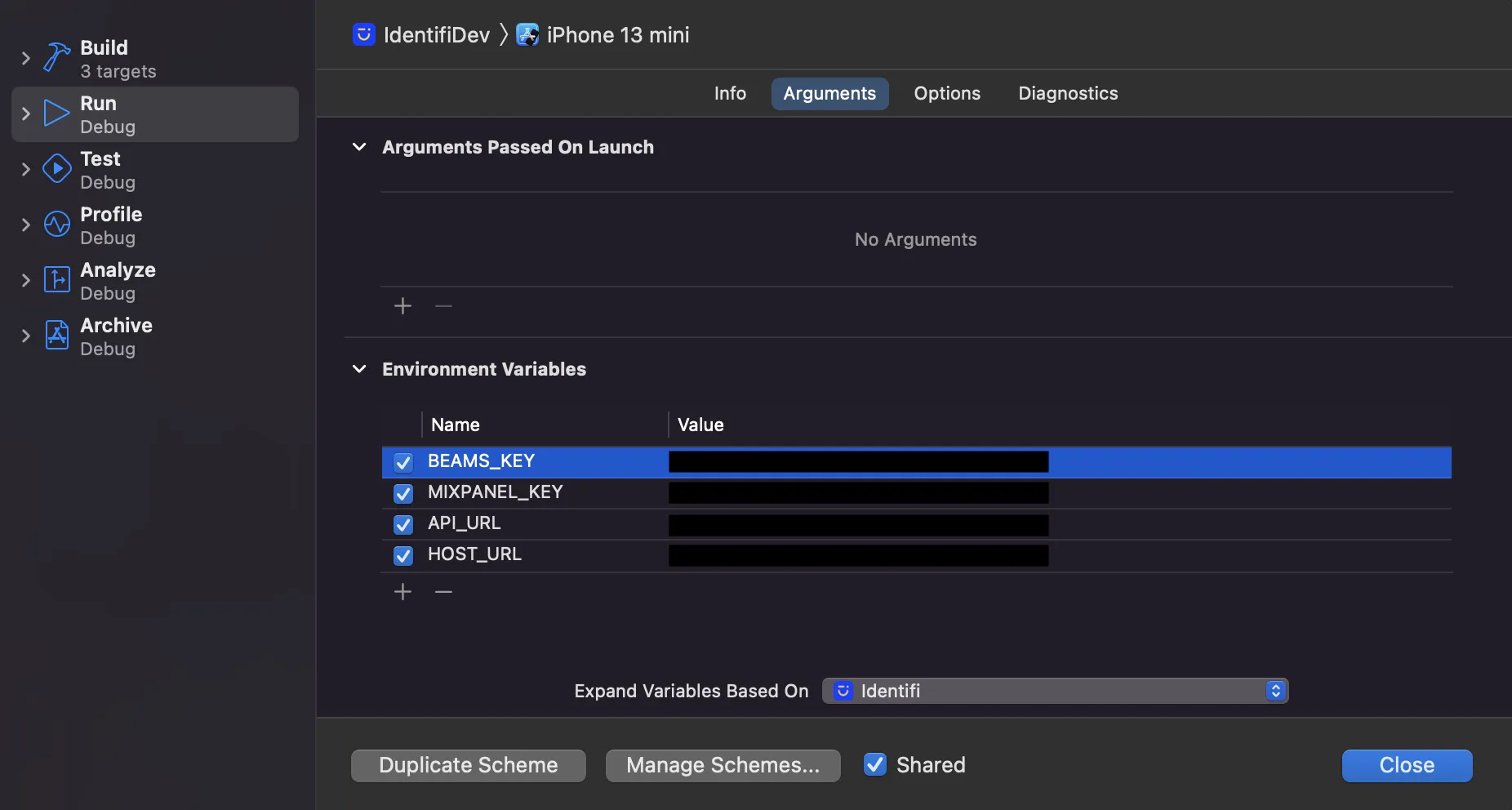Click the Build hammer icon
Image resolution: width=1512 pixels, height=810 pixels.
(56, 58)
